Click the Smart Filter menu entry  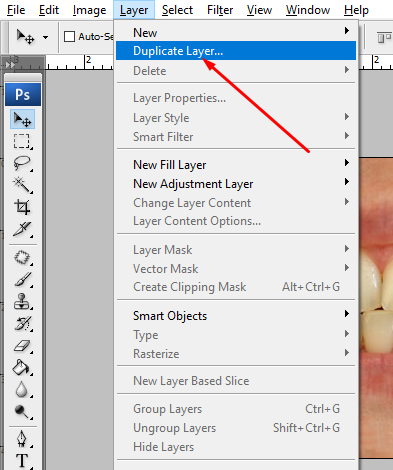click(236, 137)
